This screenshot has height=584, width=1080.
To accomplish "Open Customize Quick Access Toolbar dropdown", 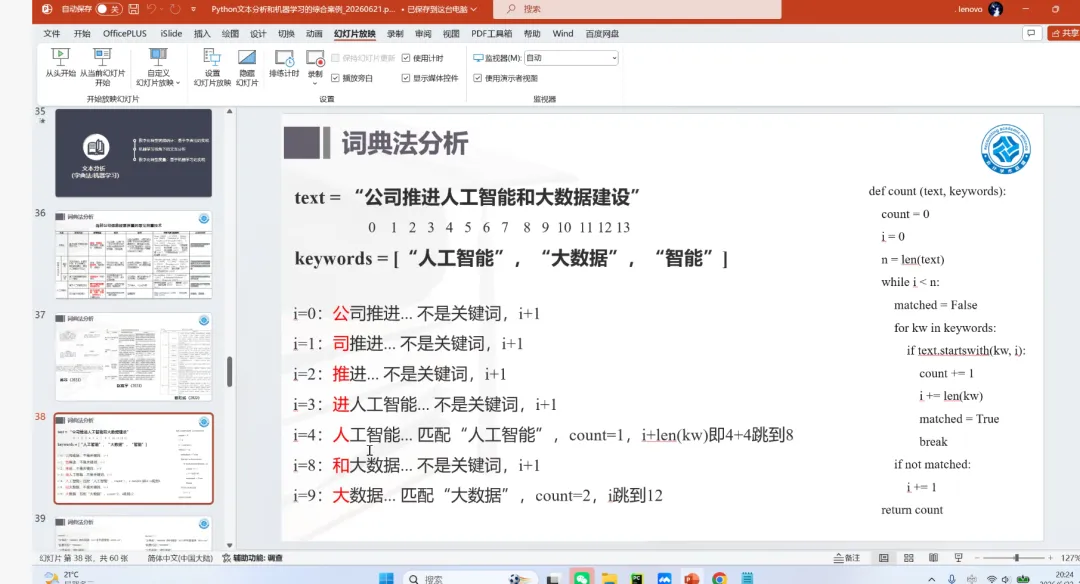I will (194, 9).
